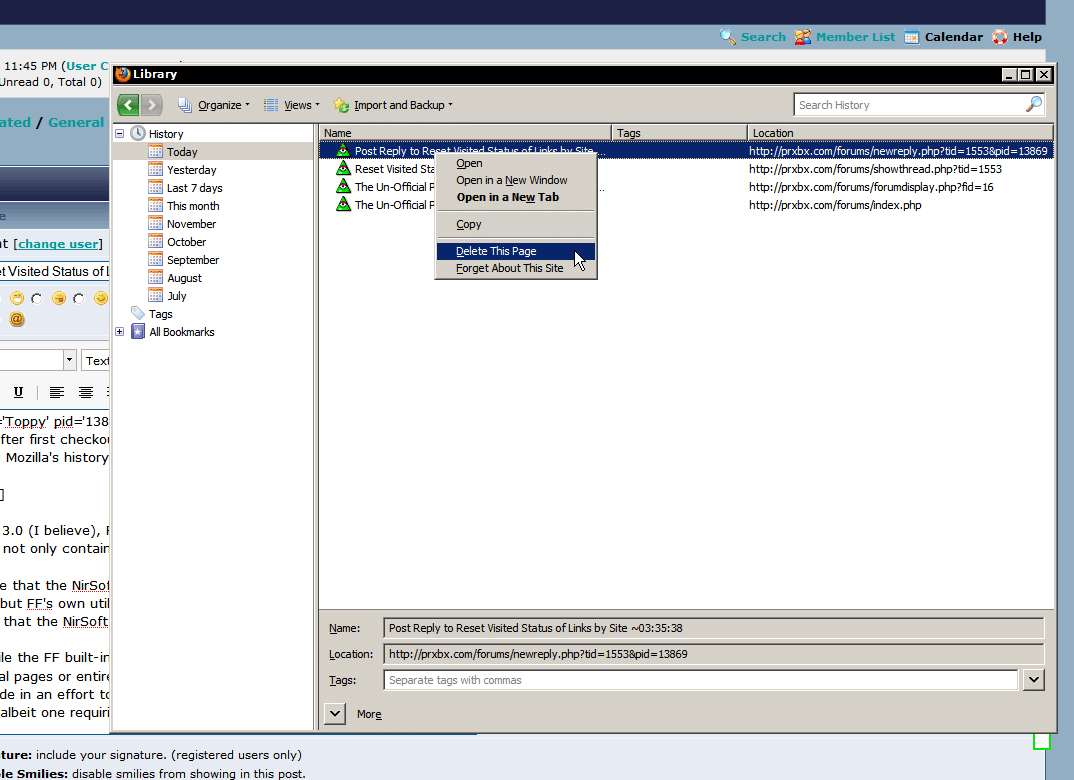Select Forget About This Site
This screenshot has height=780, width=1074.
tap(509, 268)
